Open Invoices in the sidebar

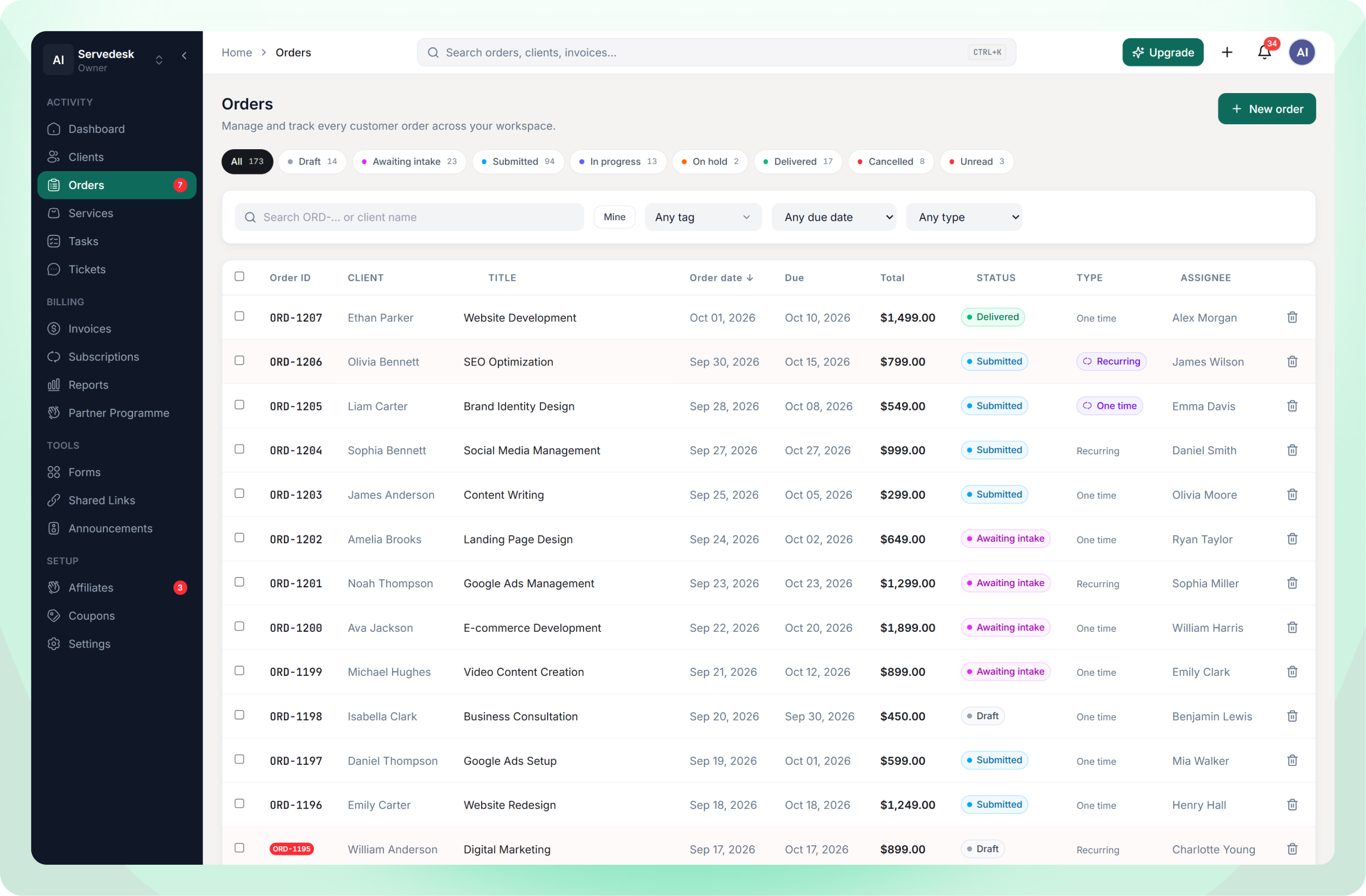click(117, 329)
